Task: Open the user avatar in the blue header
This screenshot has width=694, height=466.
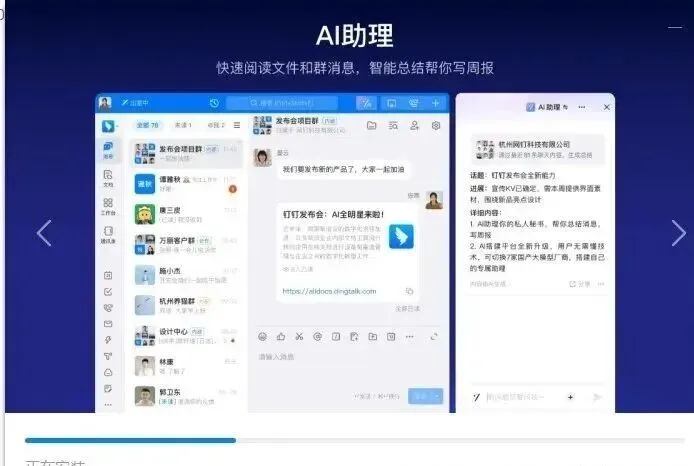Action: pyautogui.click(x=105, y=103)
